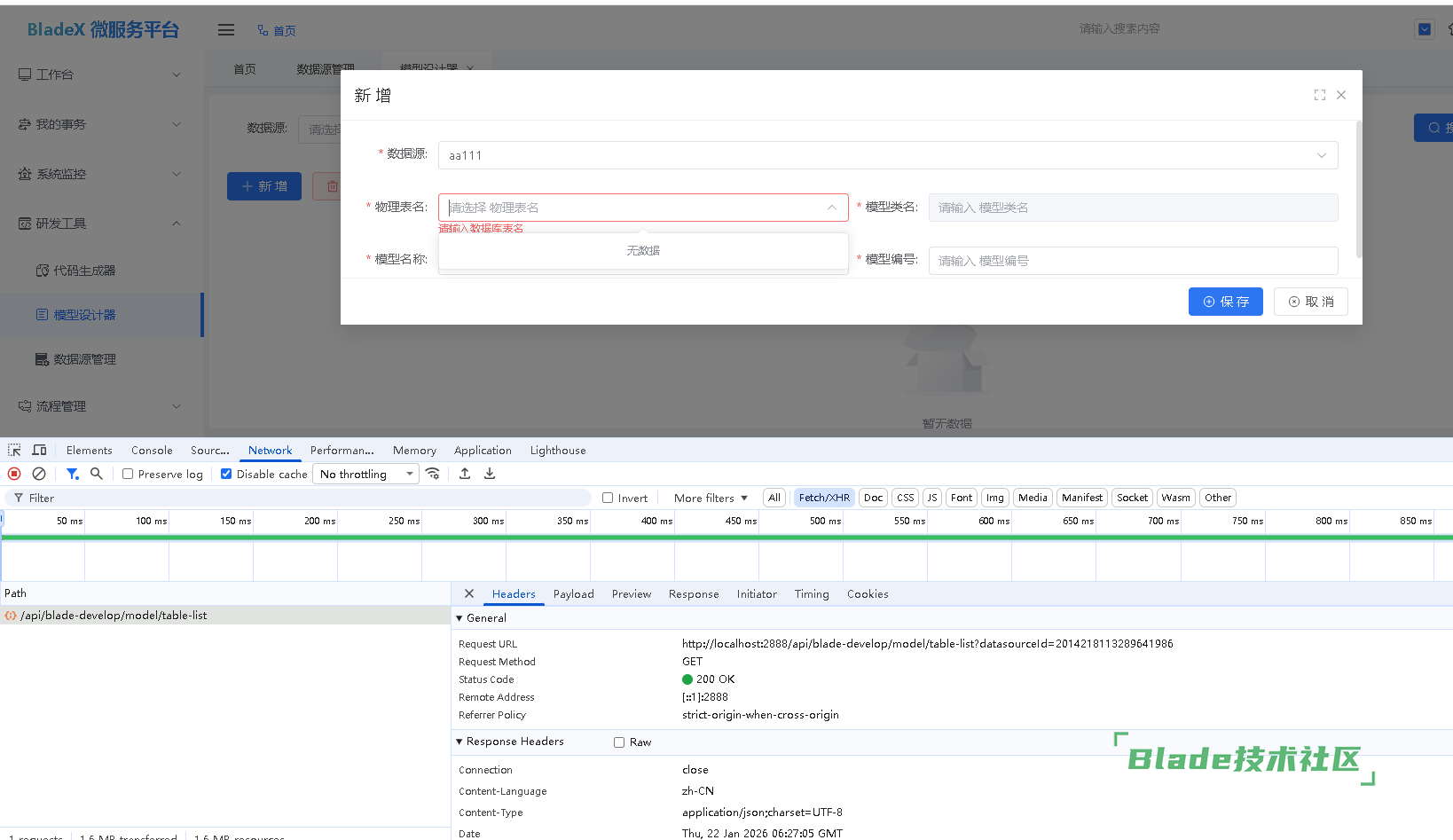Click the 取消 button

point(1310,302)
